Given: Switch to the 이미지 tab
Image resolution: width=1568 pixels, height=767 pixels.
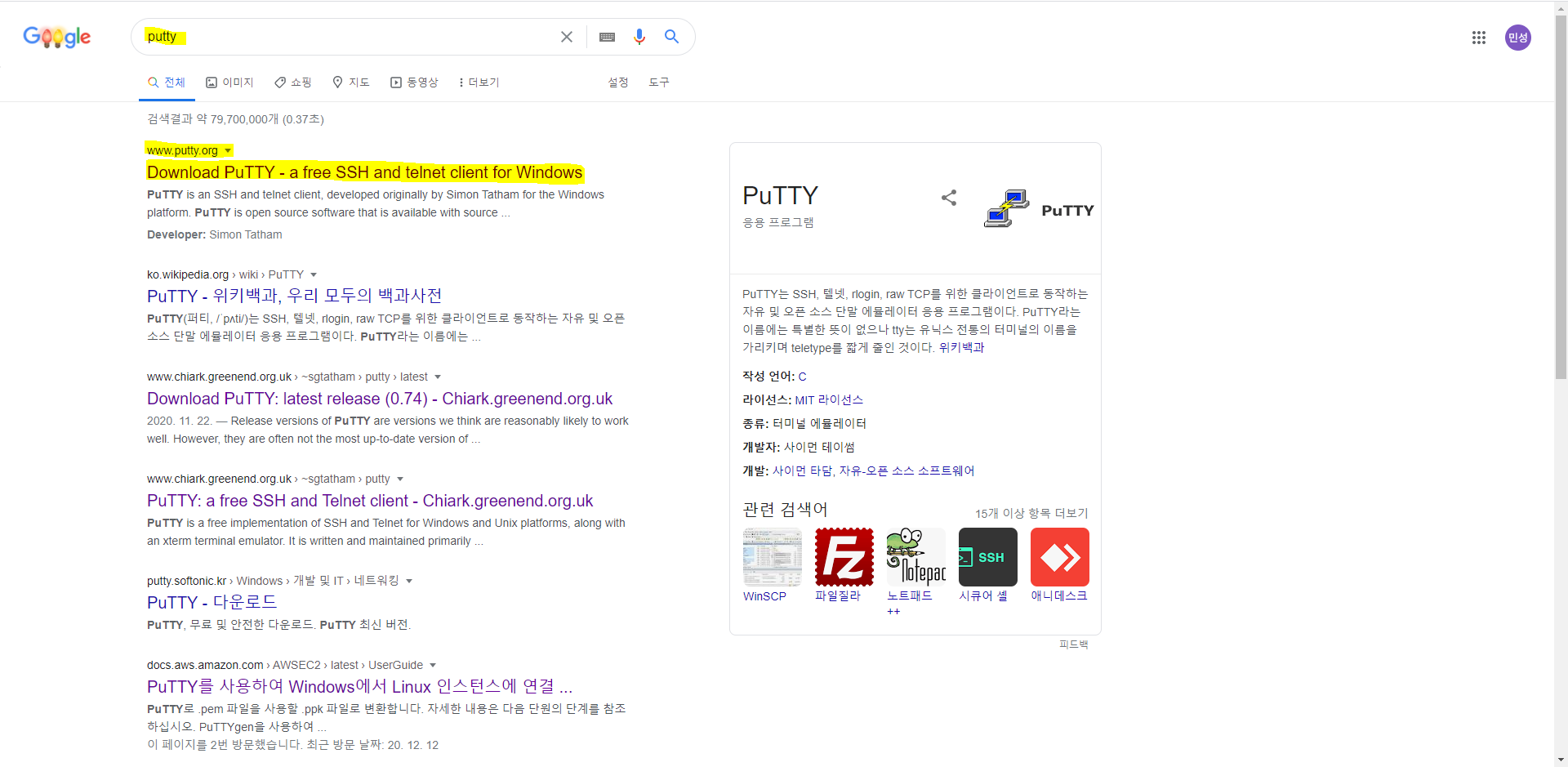Looking at the screenshot, I should click(229, 82).
